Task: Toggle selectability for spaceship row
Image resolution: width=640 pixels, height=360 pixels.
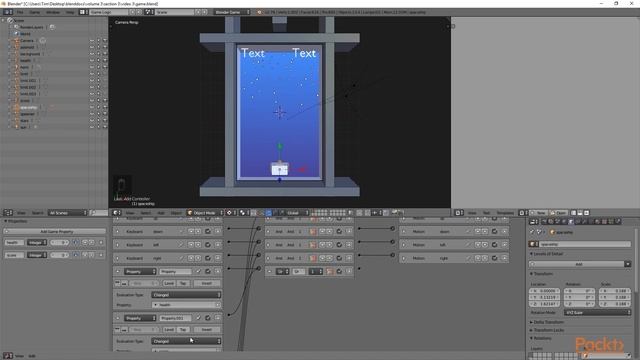Action: [x=98, y=107]
